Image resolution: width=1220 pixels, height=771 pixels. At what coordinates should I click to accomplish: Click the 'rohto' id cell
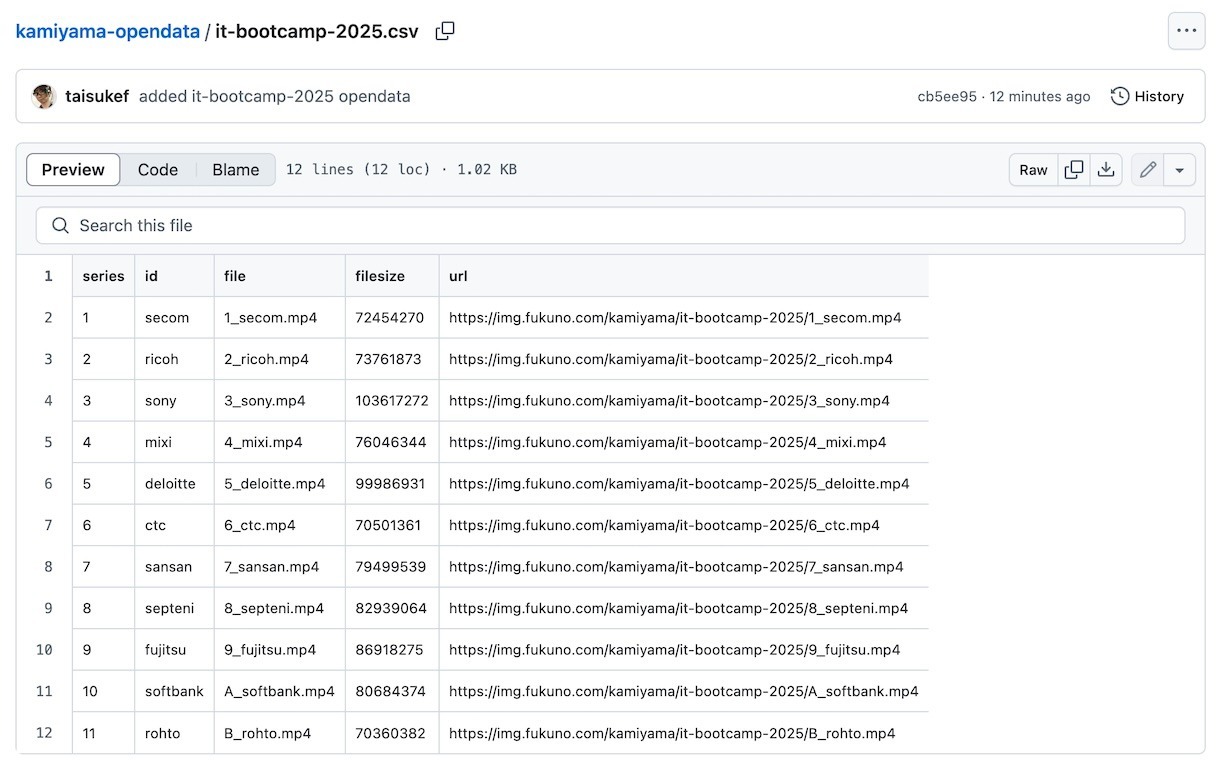tap(175, 733)
